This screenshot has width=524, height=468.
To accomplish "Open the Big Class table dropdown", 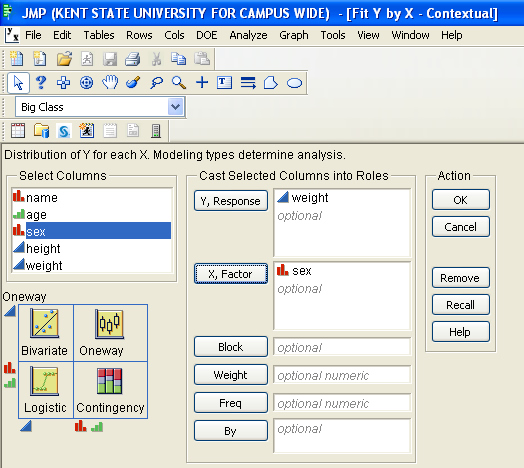I will (175, 107).
